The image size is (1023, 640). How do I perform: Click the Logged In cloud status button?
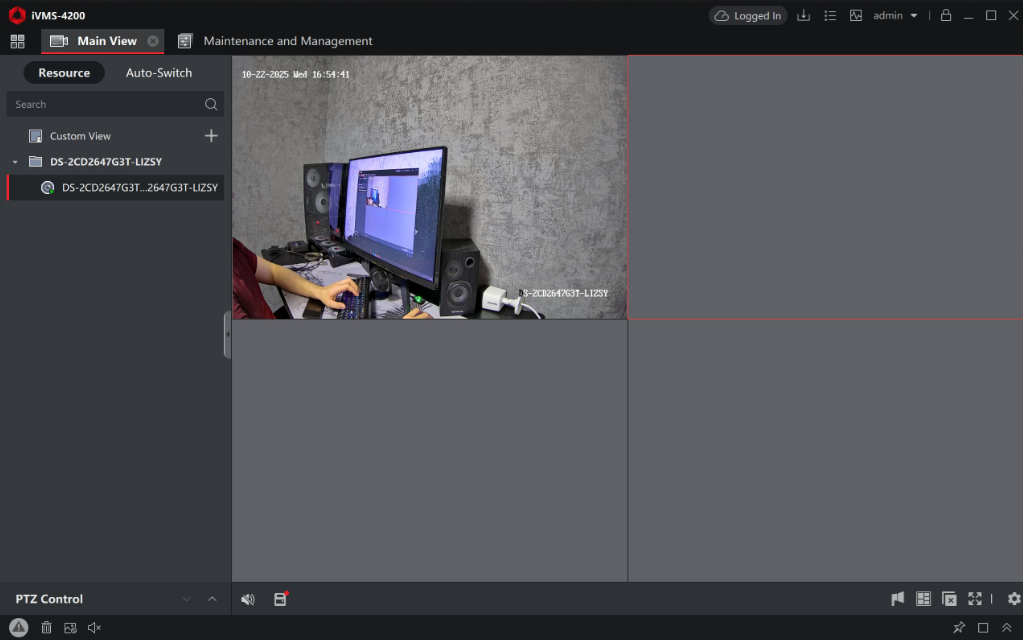[x=748, y=16]
